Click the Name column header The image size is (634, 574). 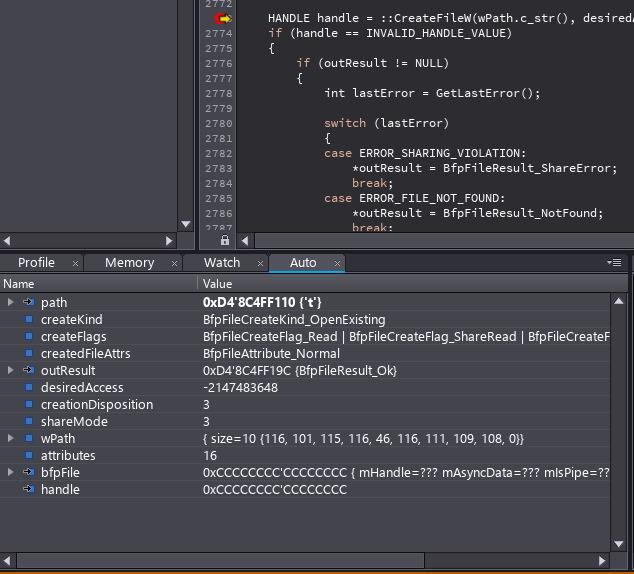point(99,284)
